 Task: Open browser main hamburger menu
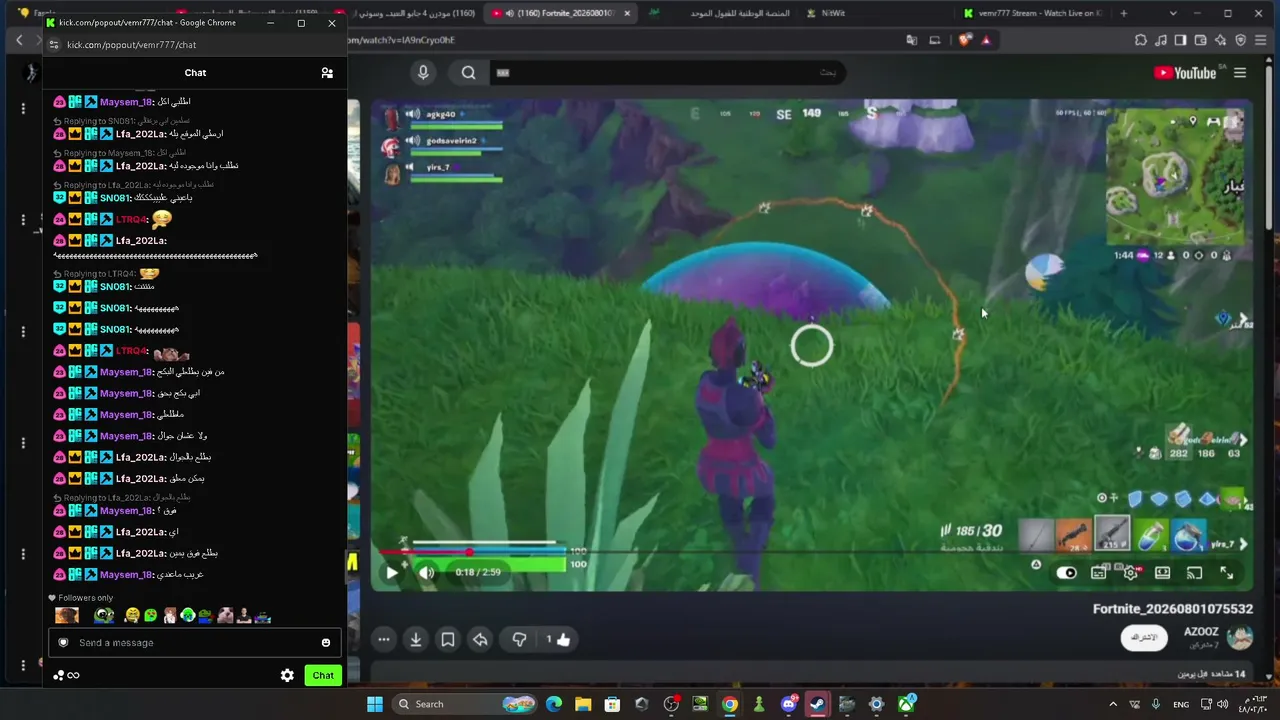(x=1261, y=40)
